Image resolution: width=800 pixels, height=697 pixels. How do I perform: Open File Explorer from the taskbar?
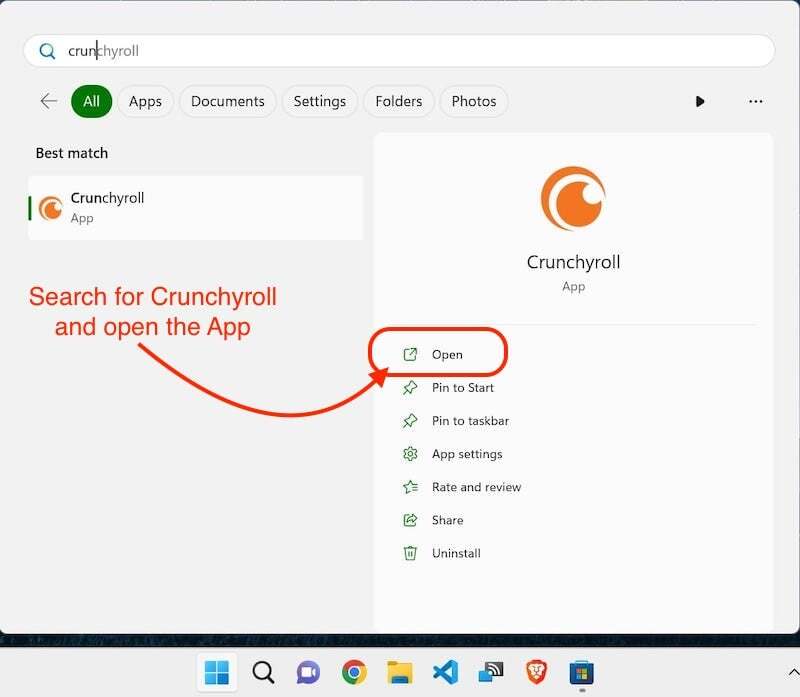pos(400,673)
